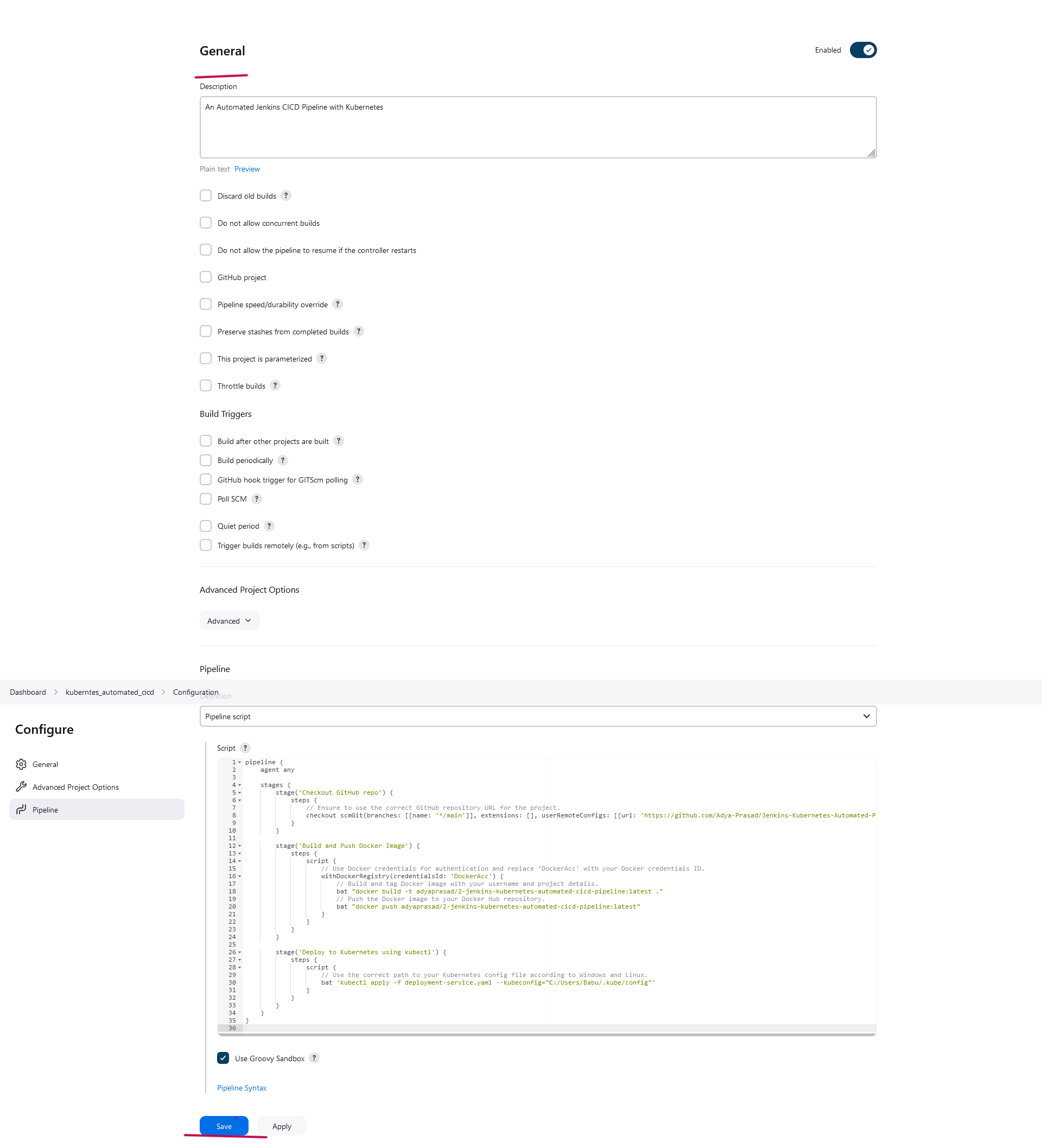Click the Dashboard breadcrumb icon

27,692
